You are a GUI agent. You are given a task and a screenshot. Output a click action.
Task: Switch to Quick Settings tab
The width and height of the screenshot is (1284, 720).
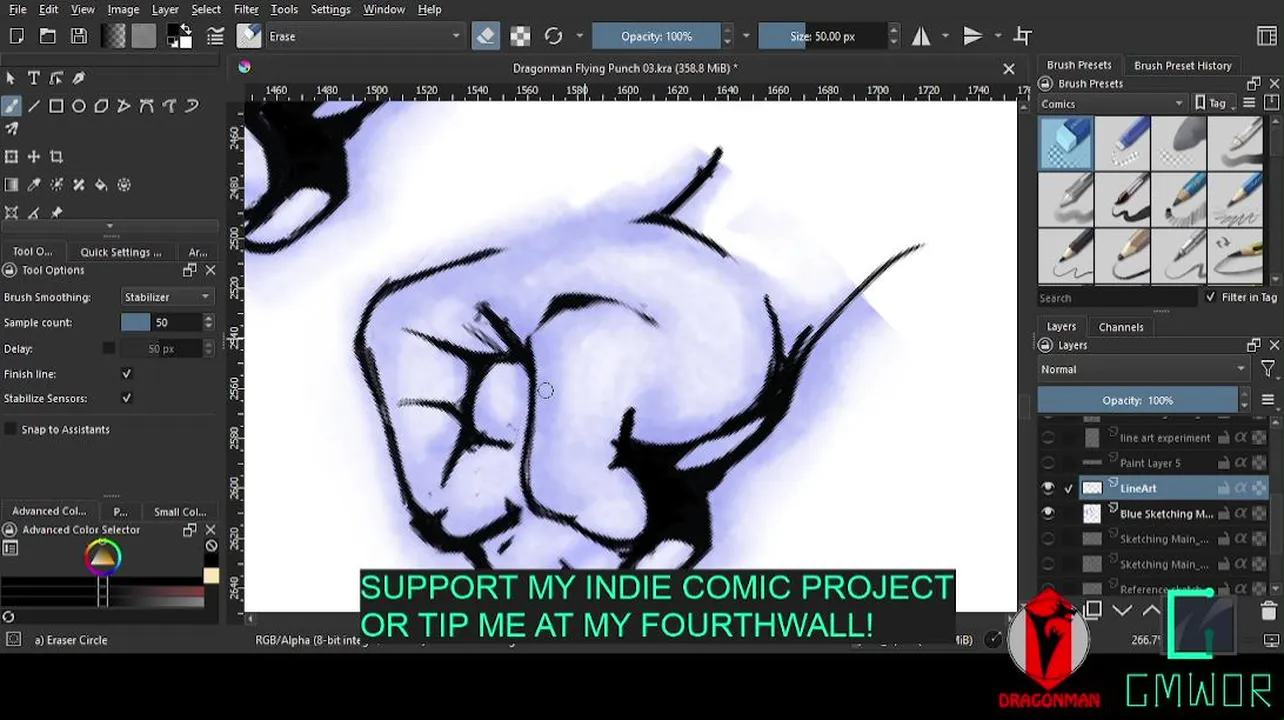121,252
